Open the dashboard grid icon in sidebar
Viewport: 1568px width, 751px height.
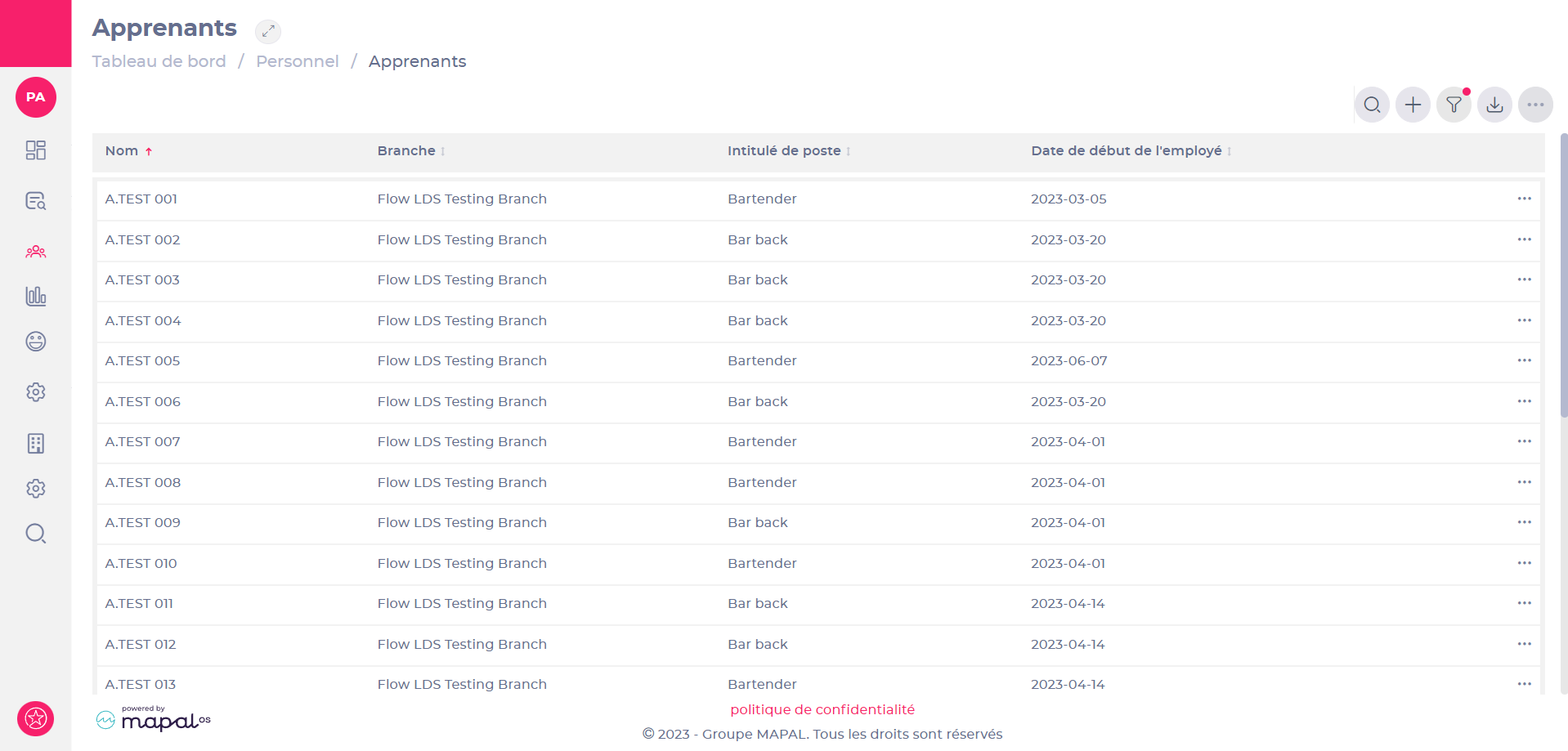(x=36, y=150)
